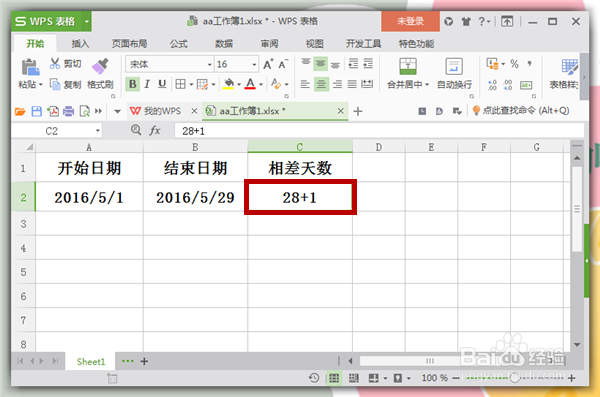Click the print preview icon

tap(84, 111)
